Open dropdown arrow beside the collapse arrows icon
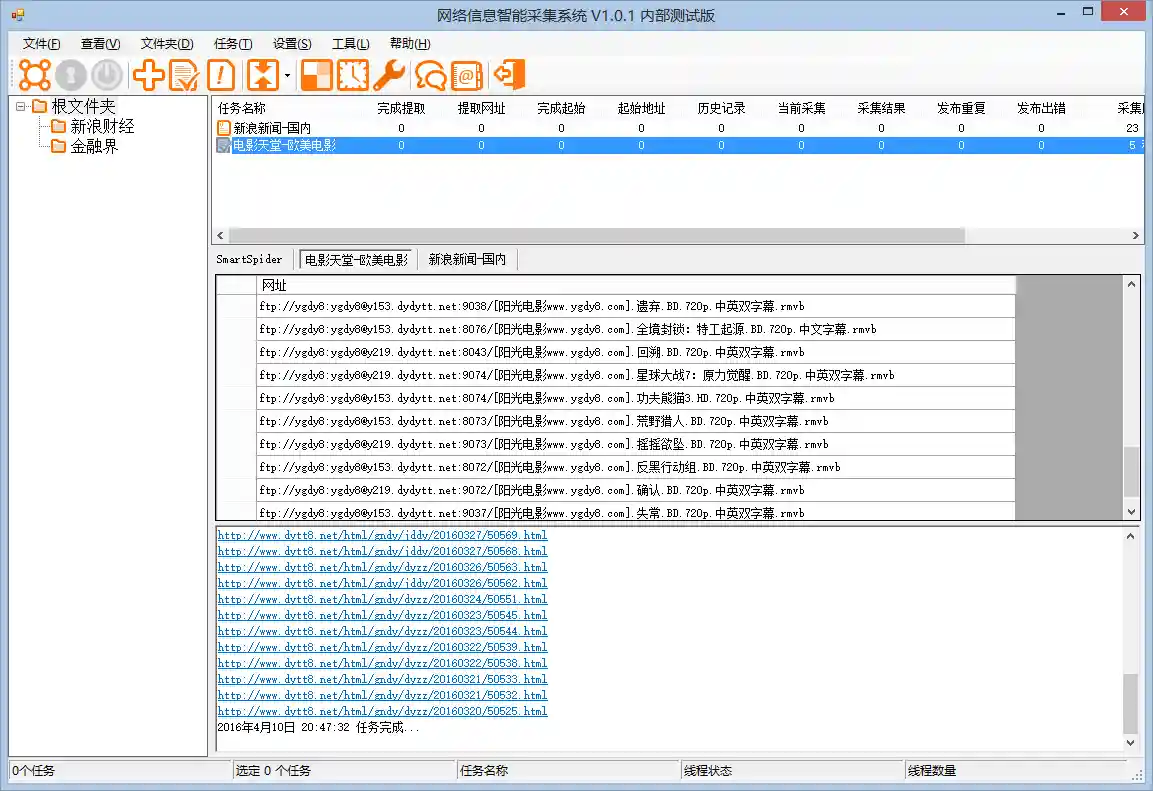 (x=287, y=76)
